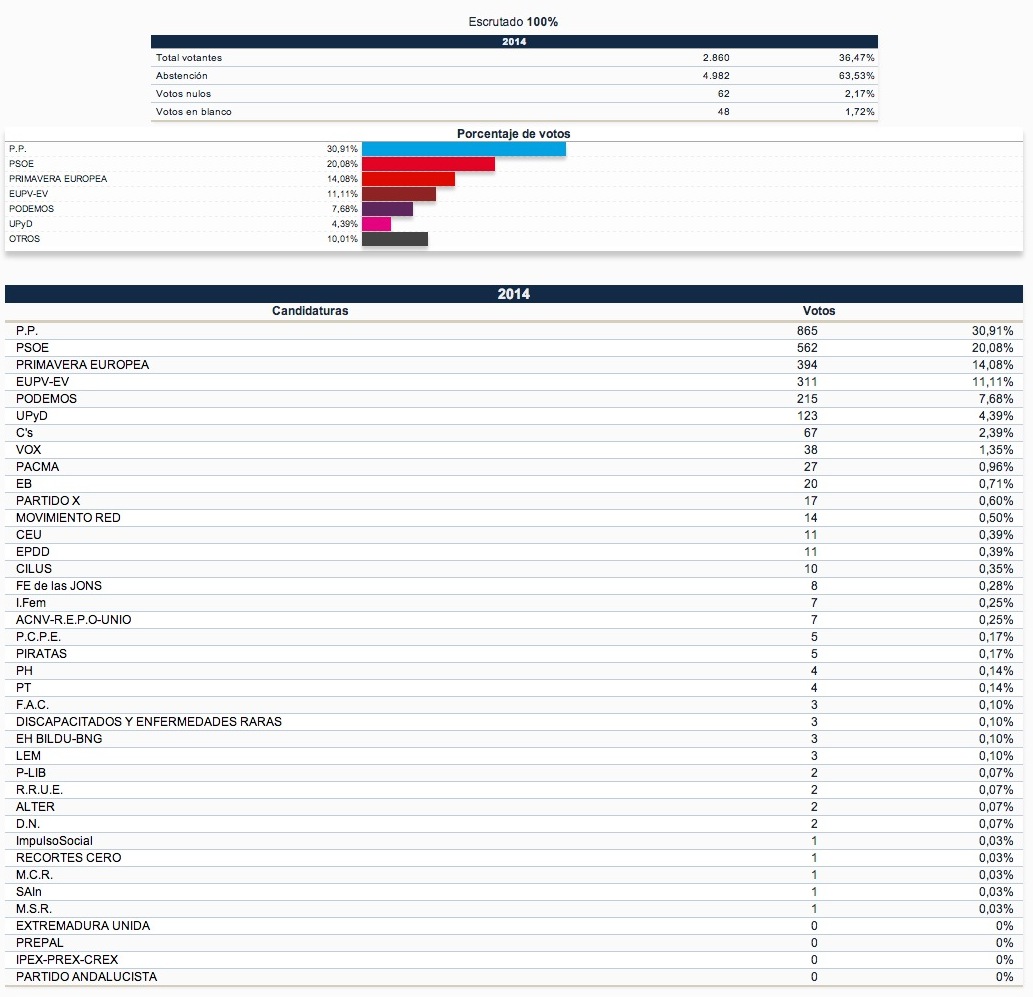
Task: Click the purple PODEMOS chart bar
Action: tap(387, 209)
